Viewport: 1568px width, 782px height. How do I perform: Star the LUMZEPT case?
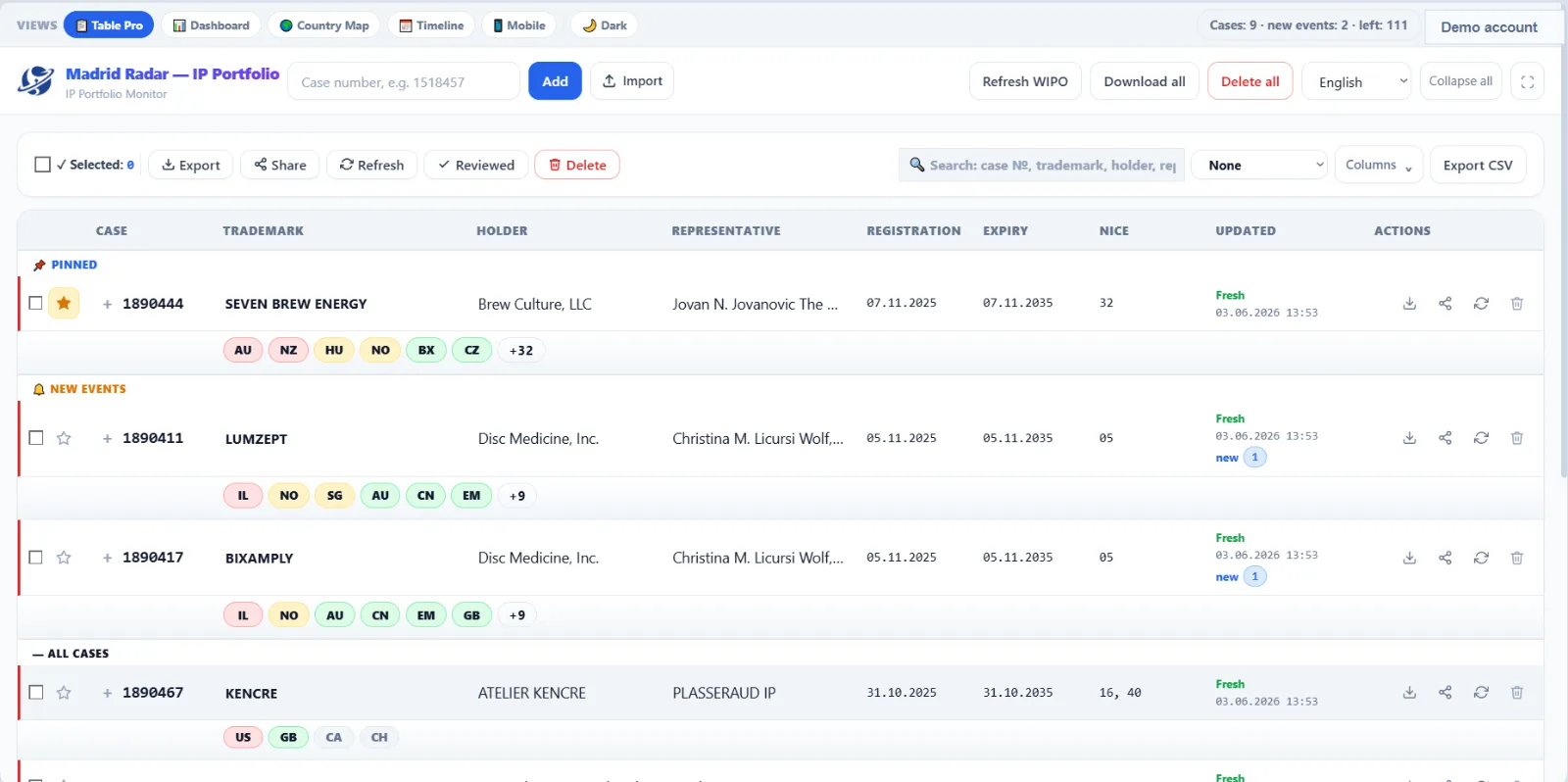[x=64, y=438]
